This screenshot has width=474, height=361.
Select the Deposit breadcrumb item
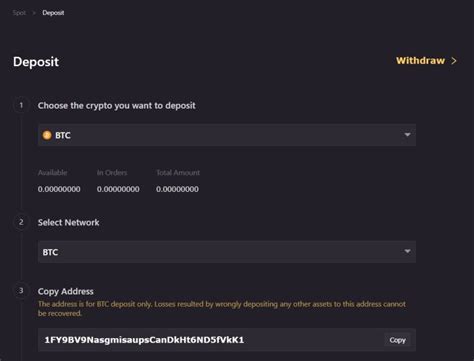[53, 13]
